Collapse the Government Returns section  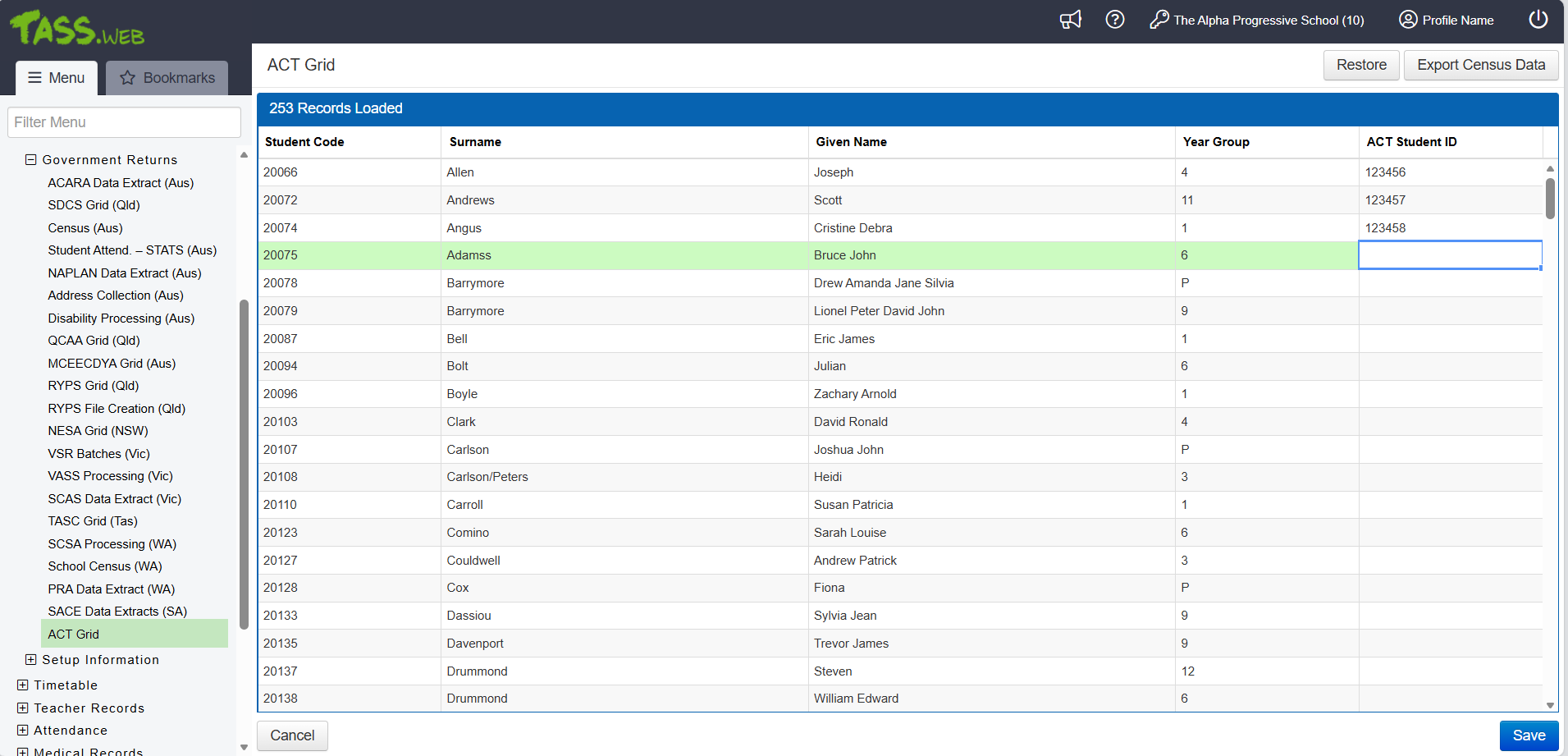click(x=31, y=160)
